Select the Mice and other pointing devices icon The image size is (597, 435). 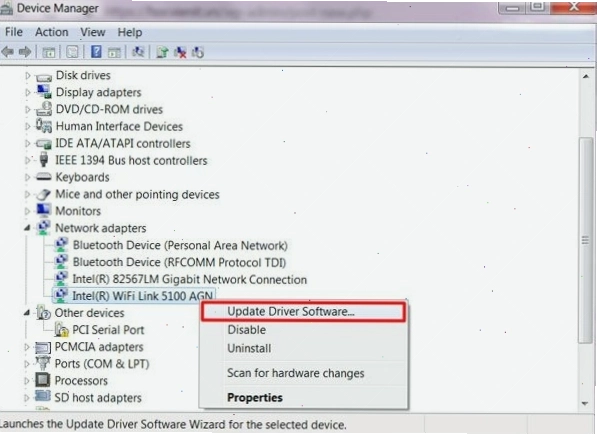pos(44,194)
